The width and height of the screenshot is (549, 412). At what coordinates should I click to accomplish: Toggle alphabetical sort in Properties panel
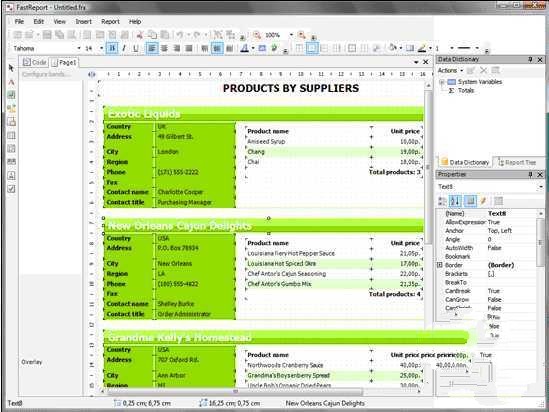pyautogui.click(x=455, y=201)
